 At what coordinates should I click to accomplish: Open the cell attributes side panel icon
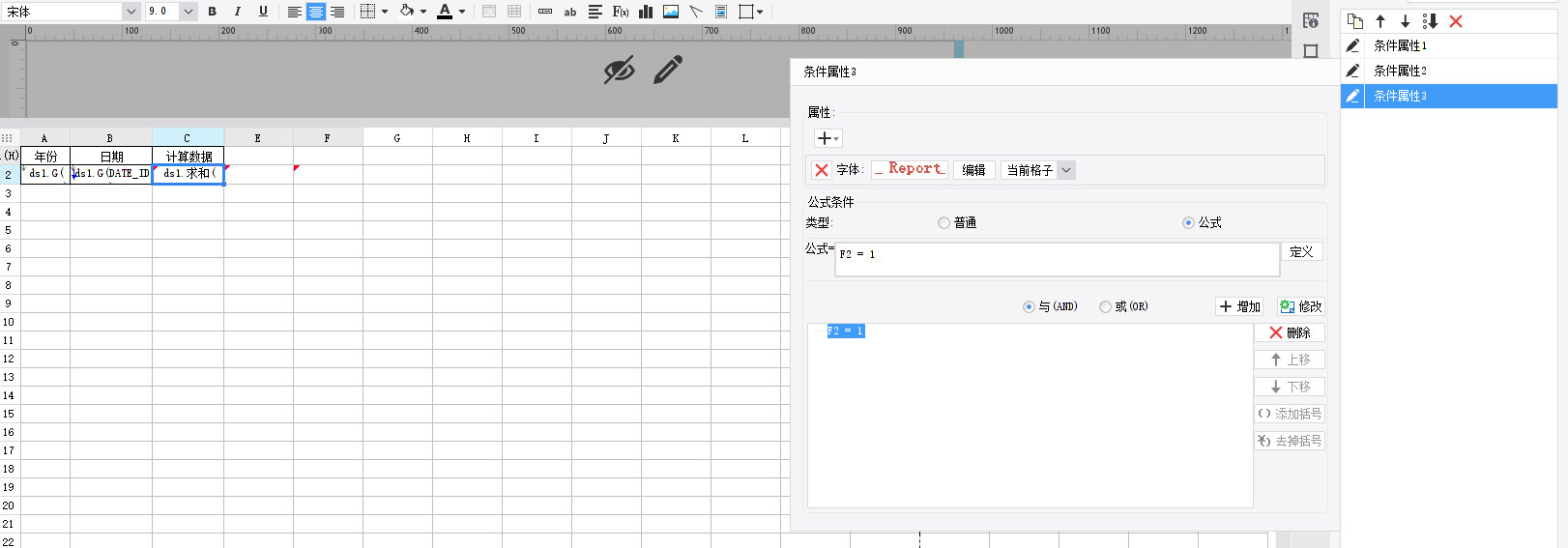coord(1311,20)
